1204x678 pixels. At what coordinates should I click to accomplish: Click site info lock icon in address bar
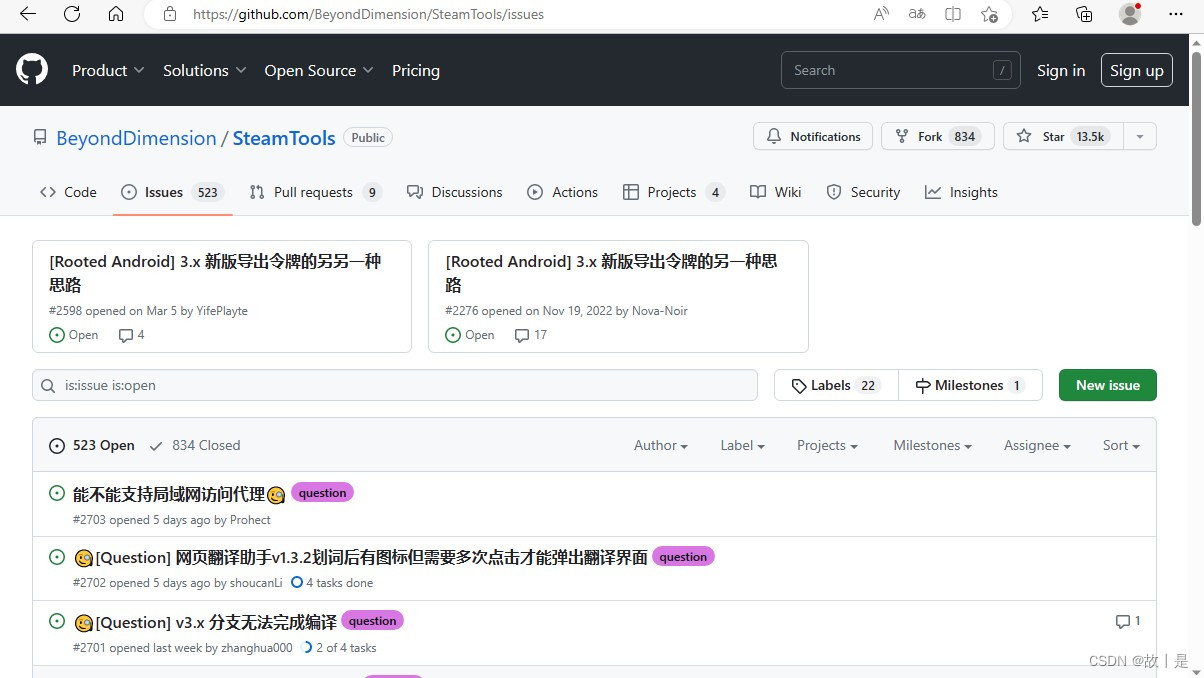click(170, 14)
